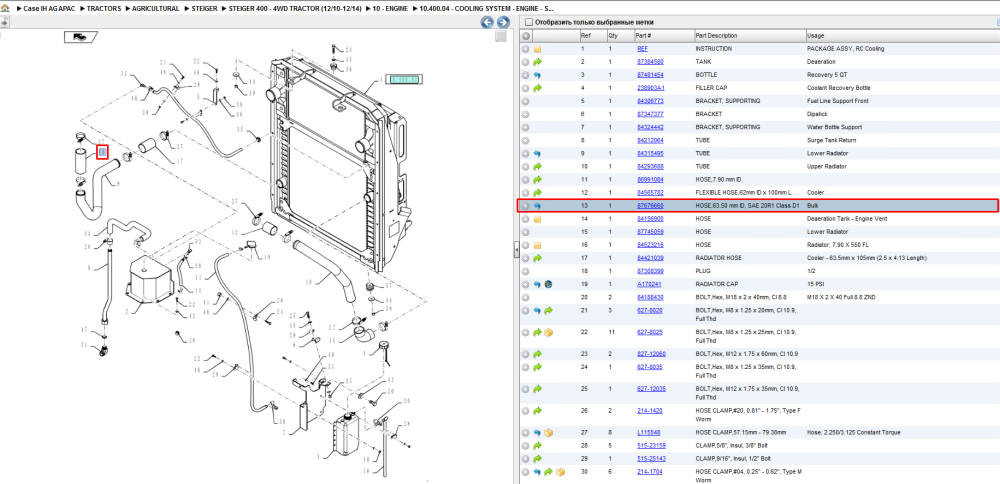Viewport: 1000px width, 484px height.
Task: Click green arrow on part 627-12060 row
Action: [537, 354]
